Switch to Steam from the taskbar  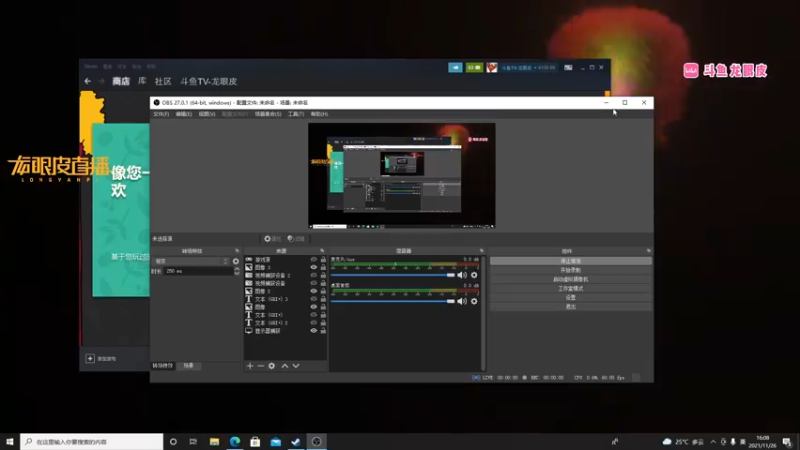coord(296,441)
